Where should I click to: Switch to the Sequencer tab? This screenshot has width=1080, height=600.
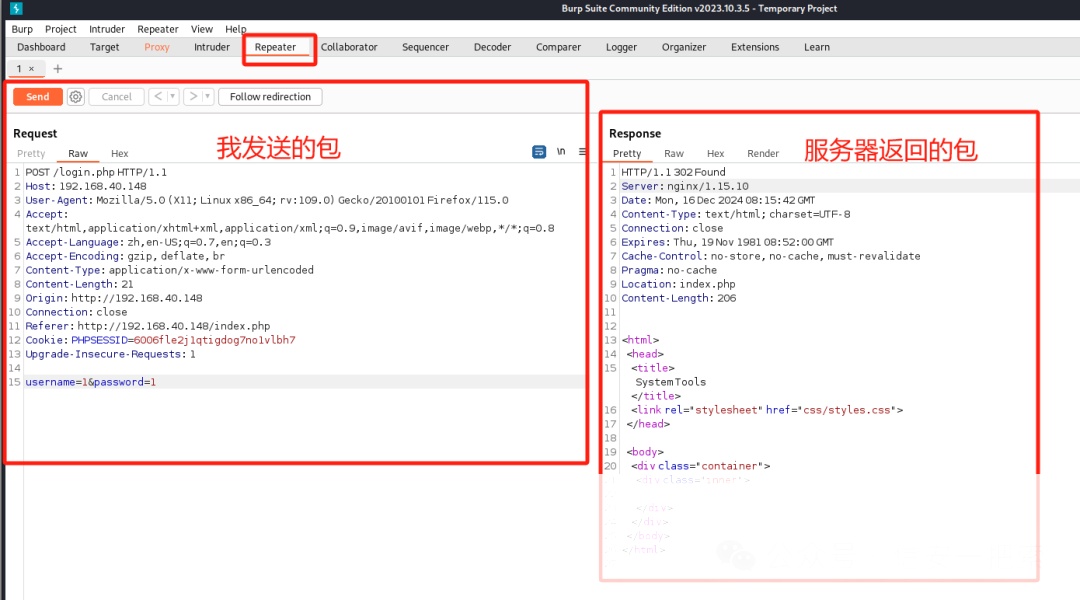click(x=426, y=47)
